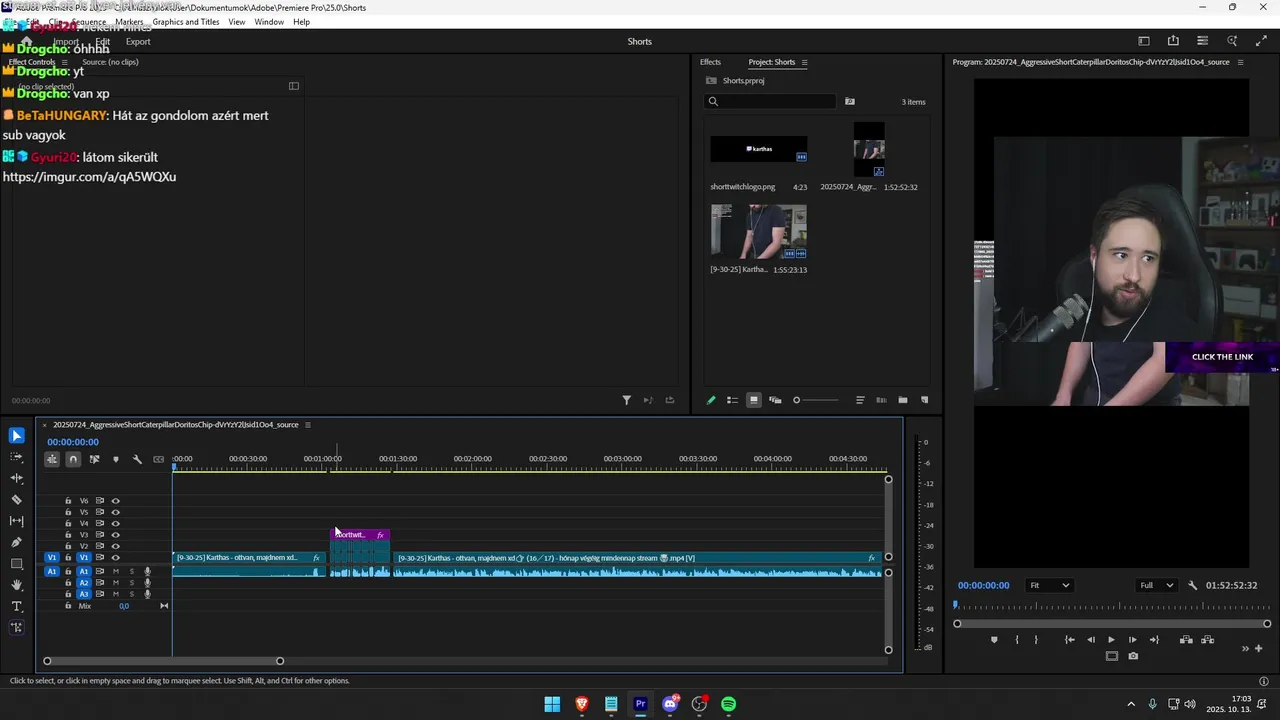Click the Project panel search field

771,101
